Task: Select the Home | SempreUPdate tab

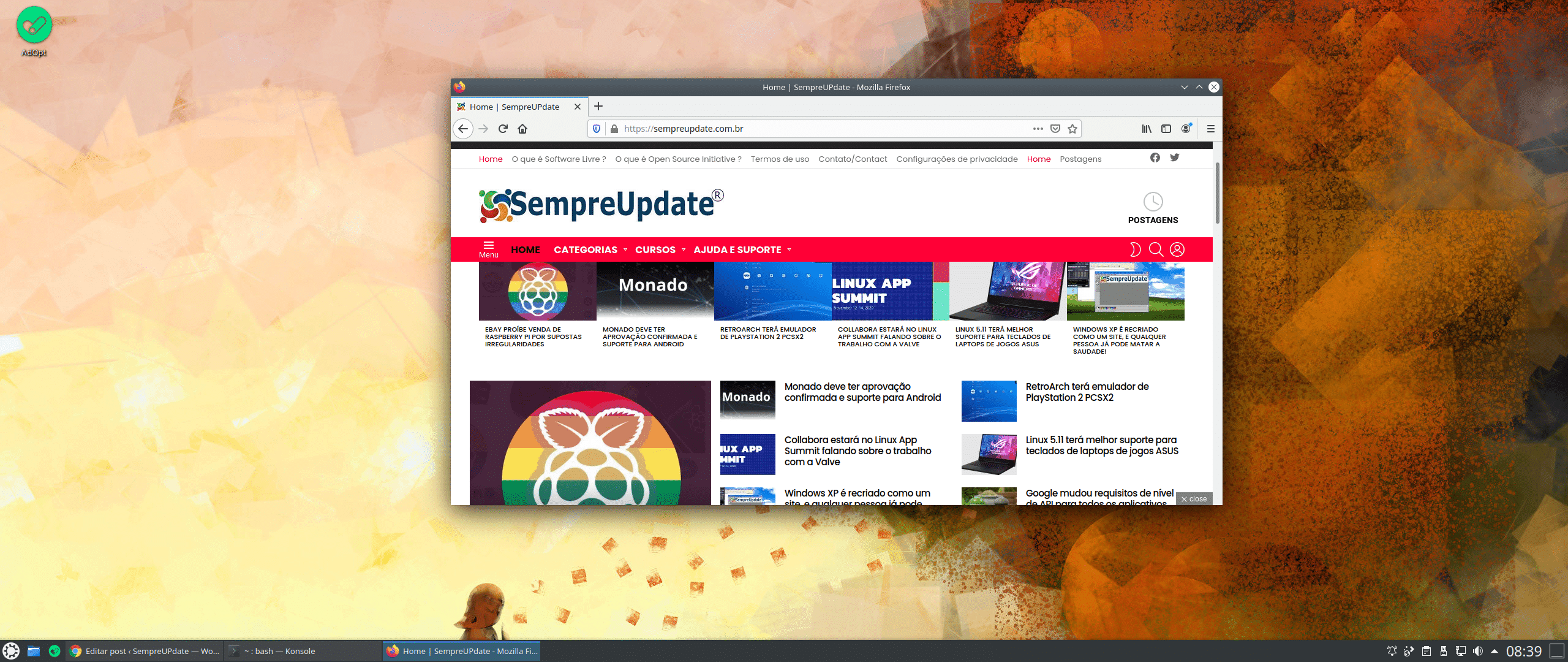Action: pos(514,107)
